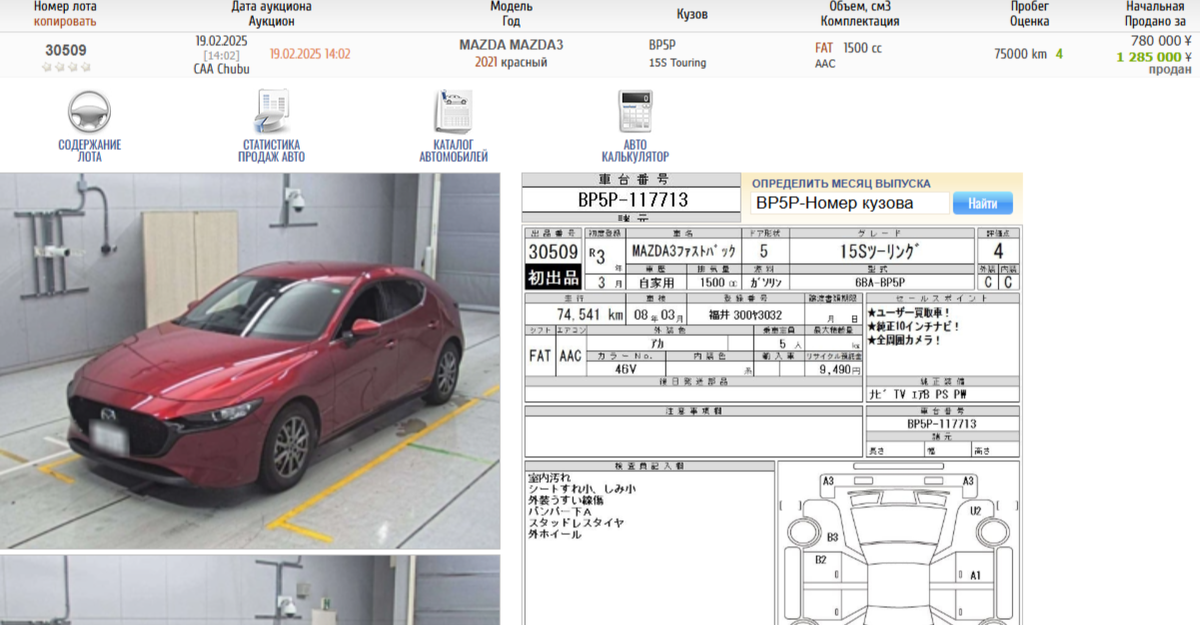Viewport: 1200px width, 625px height.
Task: Click the Модель Год column header
Action: point(511,14)
